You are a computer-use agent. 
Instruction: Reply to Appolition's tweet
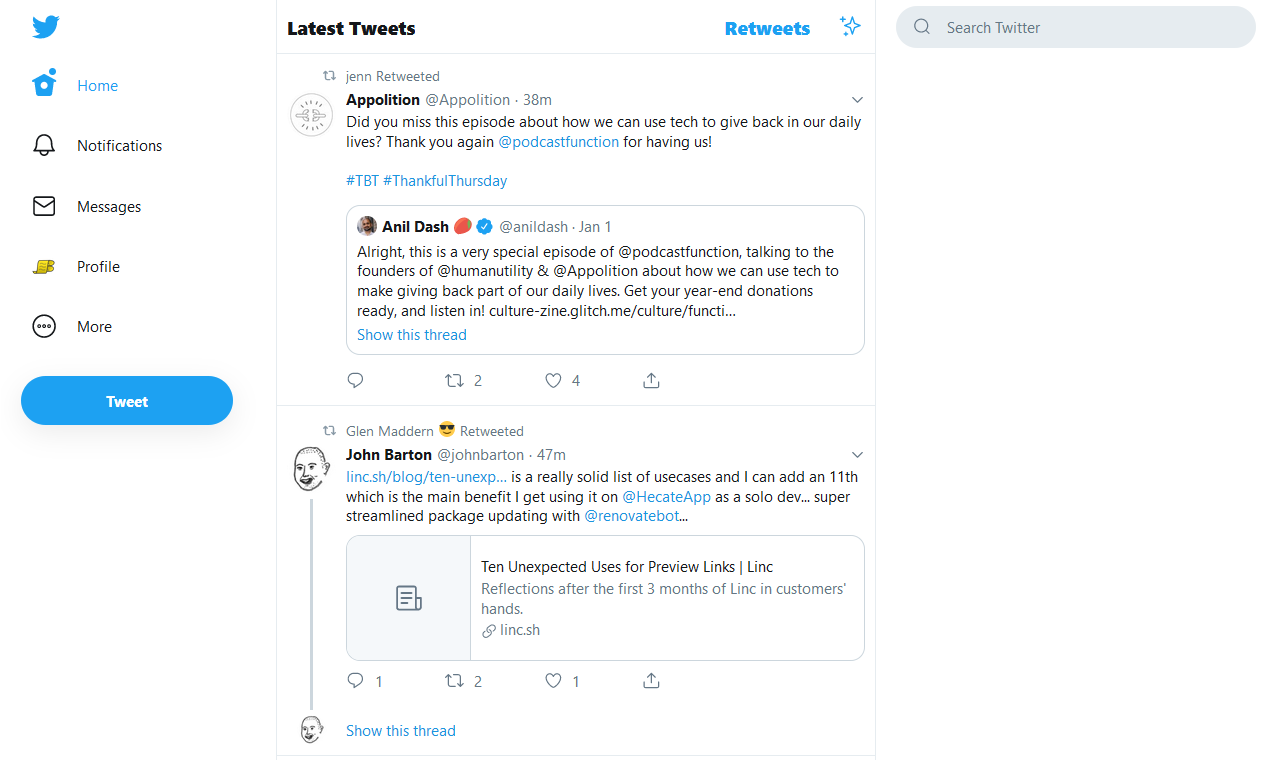coord(355,380)
